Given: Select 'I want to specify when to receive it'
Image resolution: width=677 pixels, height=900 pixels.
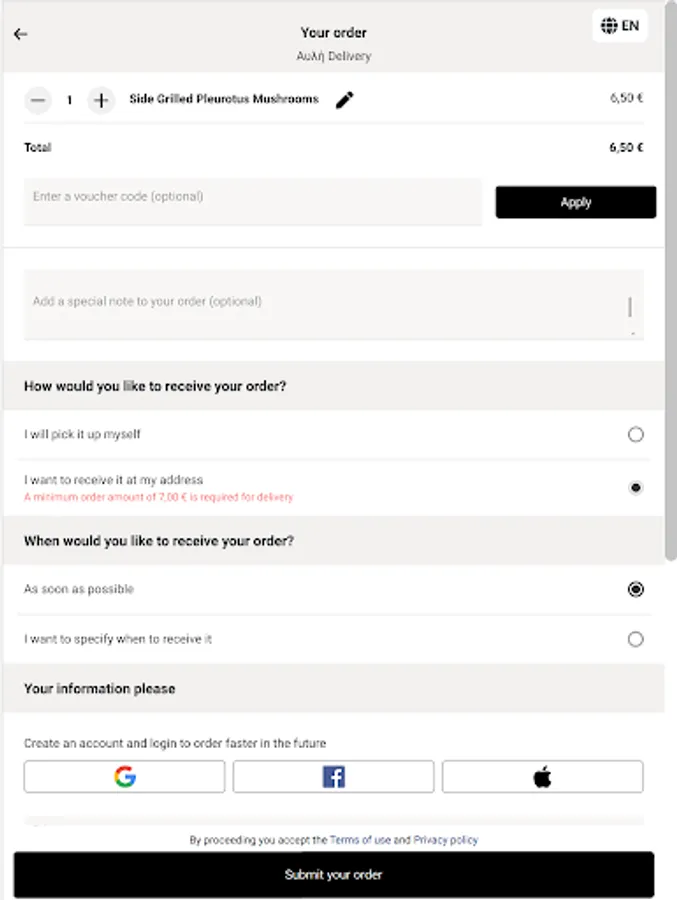Looking at the screenshot, I should (x=635, y=640).
